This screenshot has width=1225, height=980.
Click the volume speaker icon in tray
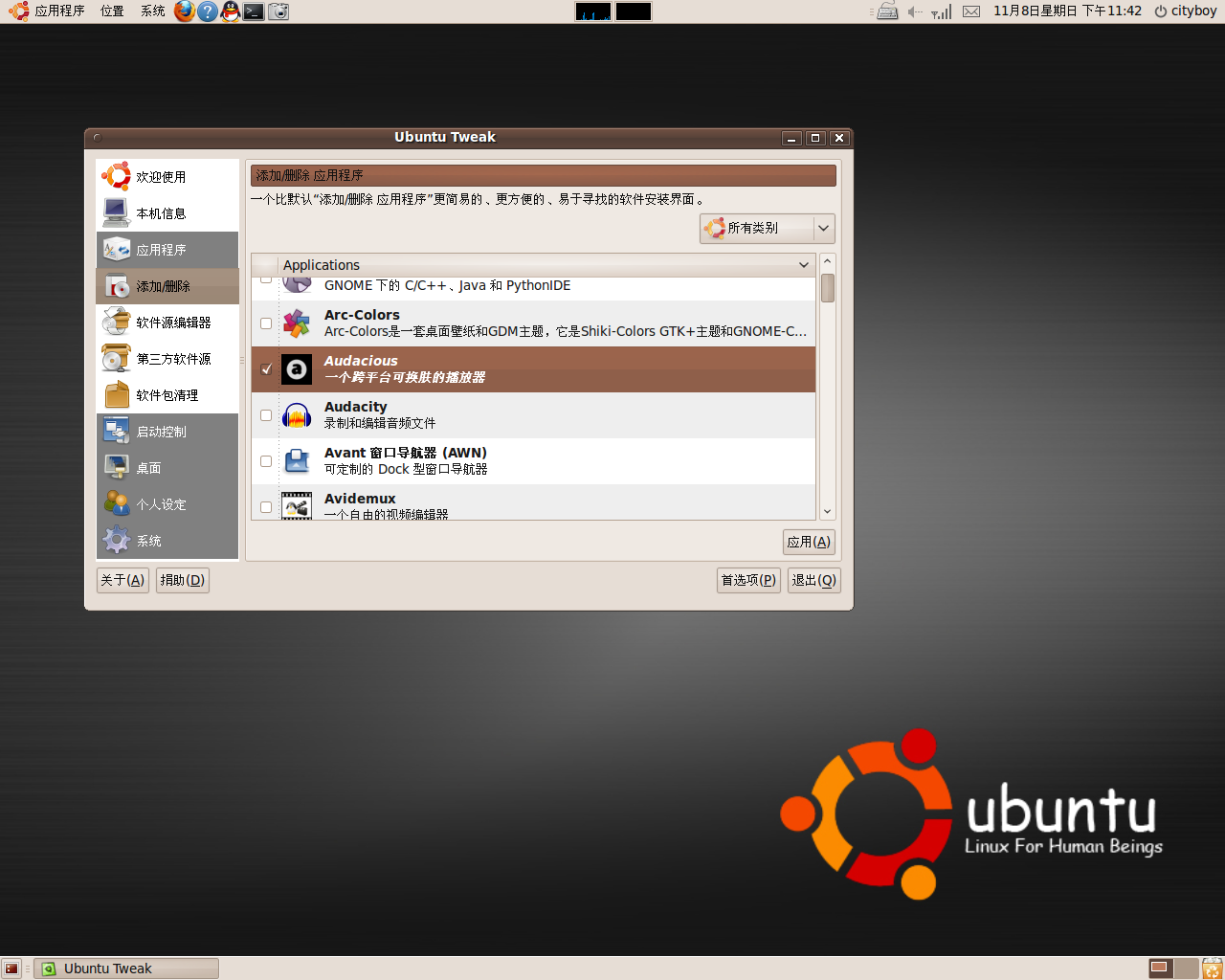pyautogui.click(x=915, y=11)
